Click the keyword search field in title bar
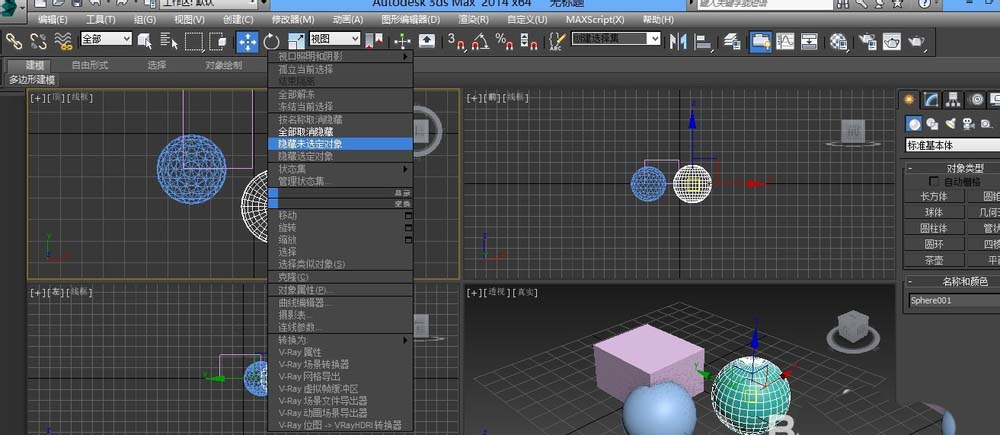 point(765,4)
